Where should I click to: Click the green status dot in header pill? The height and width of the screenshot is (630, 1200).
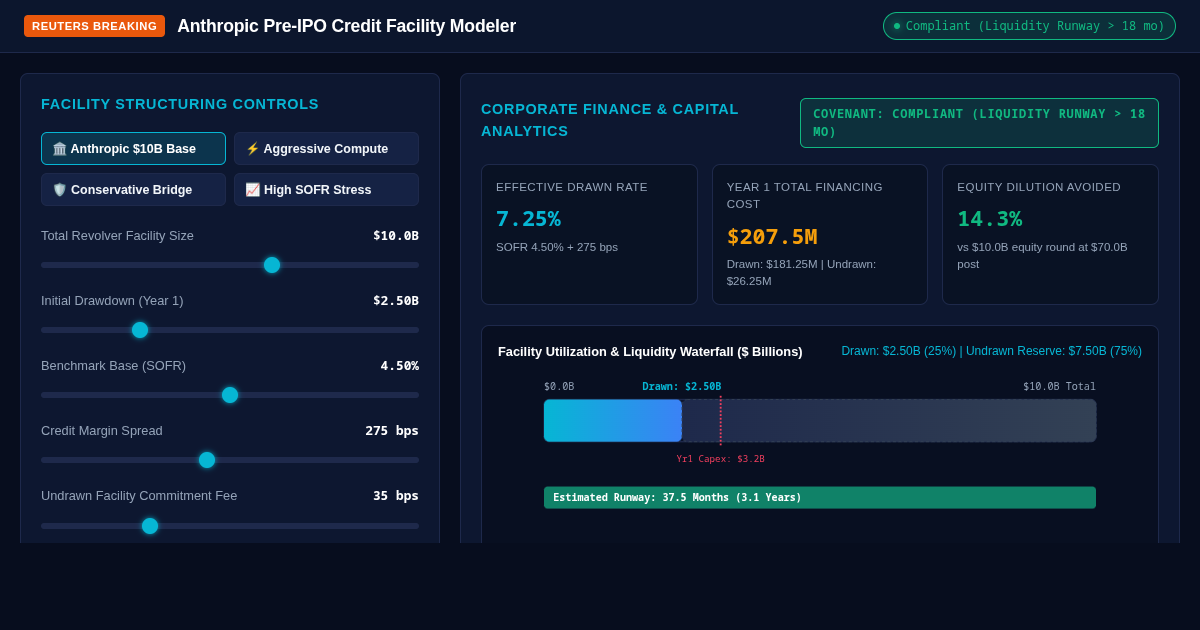[x=897, y=26]
